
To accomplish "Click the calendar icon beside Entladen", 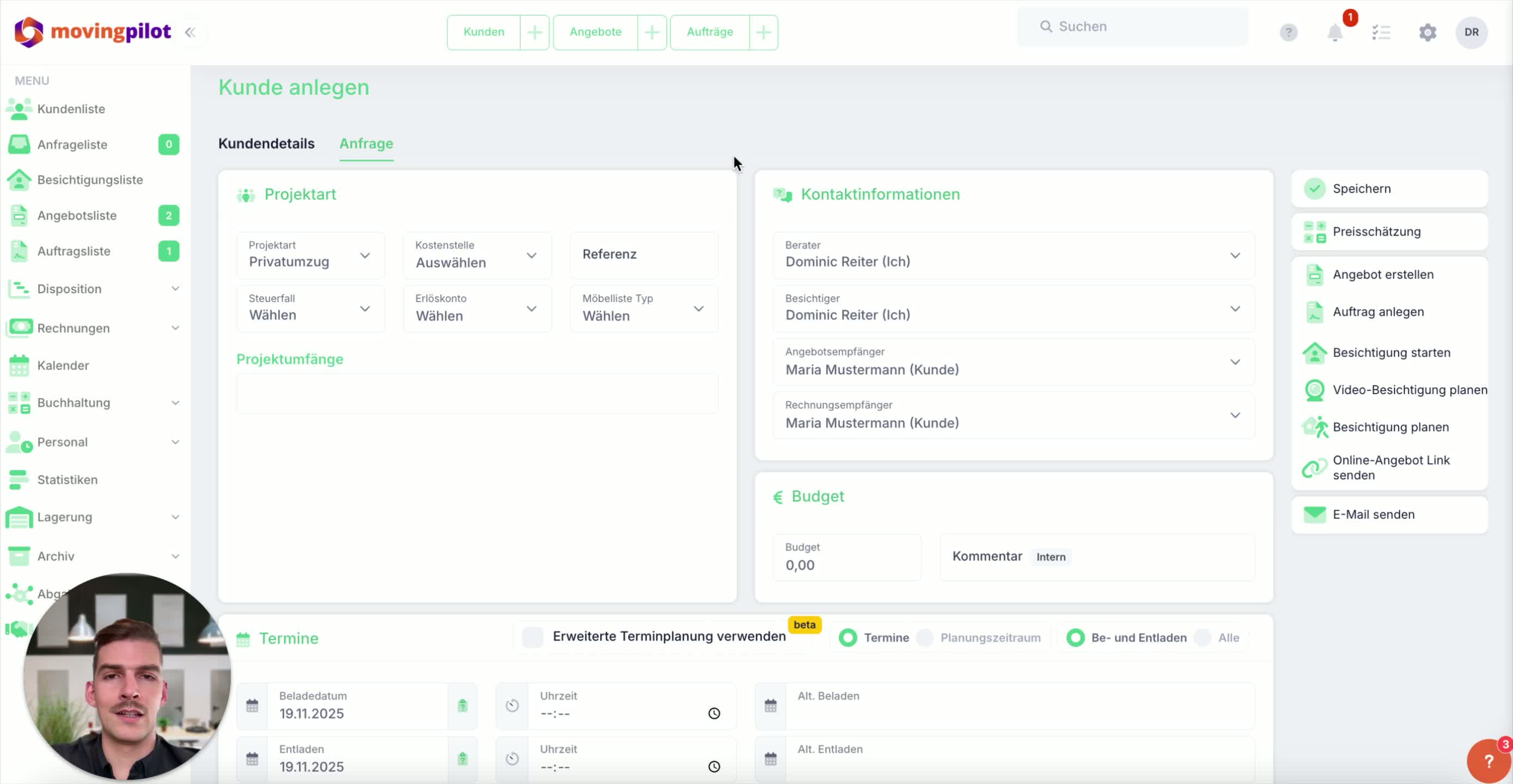I will (252, 759).
